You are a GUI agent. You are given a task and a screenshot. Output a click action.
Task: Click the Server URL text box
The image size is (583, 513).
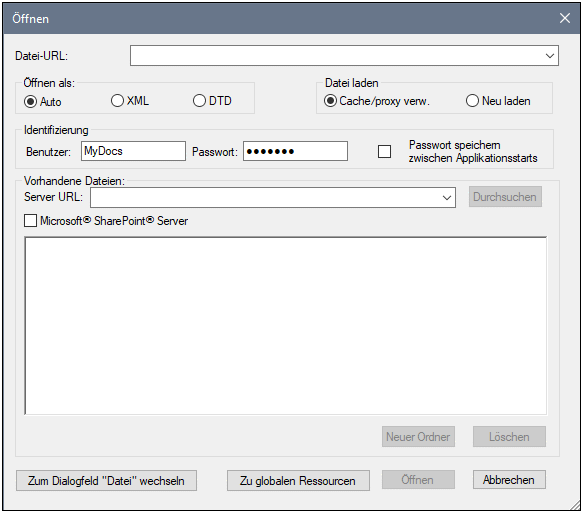265,197
